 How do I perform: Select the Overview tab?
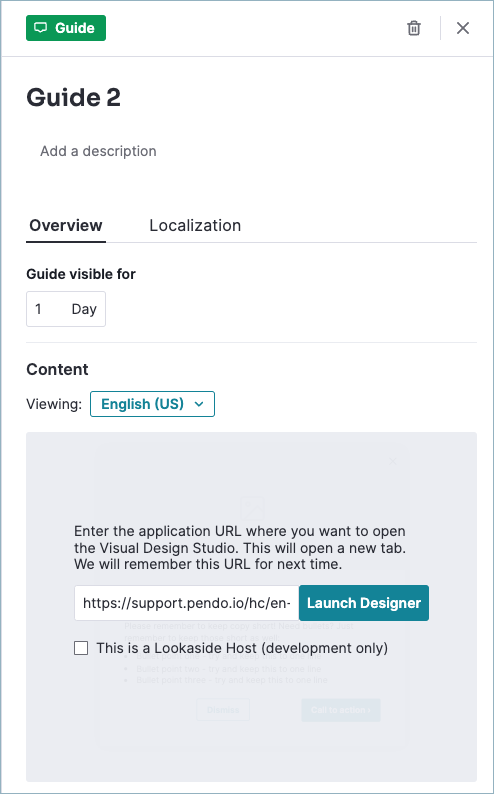(x=66, y=225)
